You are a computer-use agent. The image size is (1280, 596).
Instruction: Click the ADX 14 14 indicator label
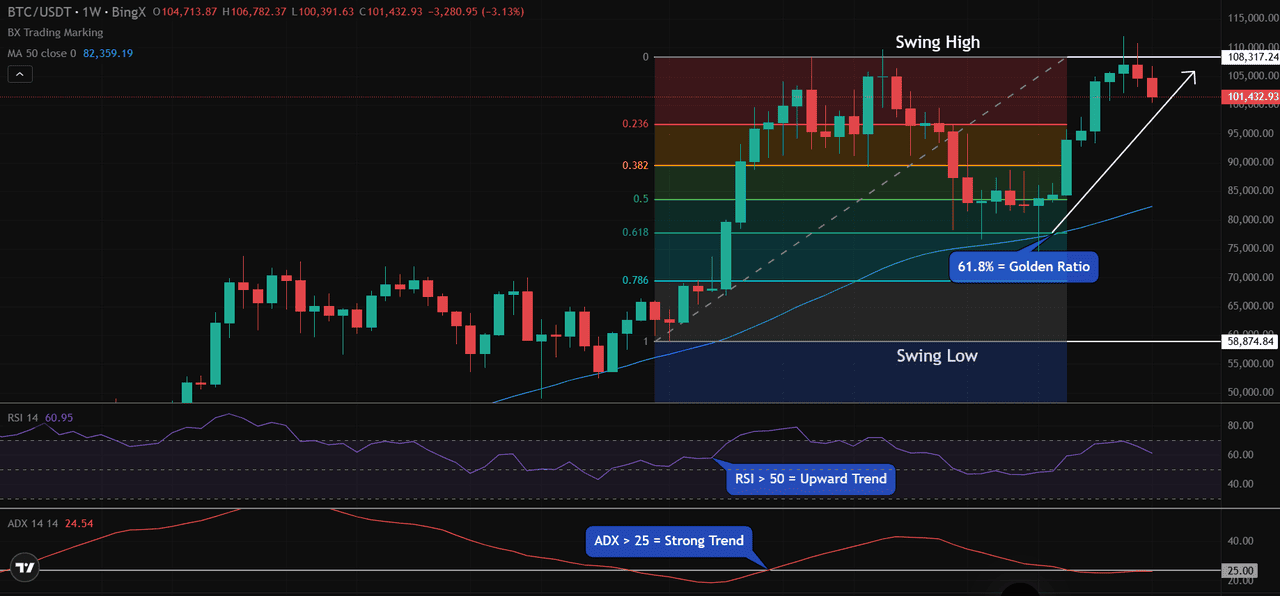pyautogui.click(x=32, y=521)
